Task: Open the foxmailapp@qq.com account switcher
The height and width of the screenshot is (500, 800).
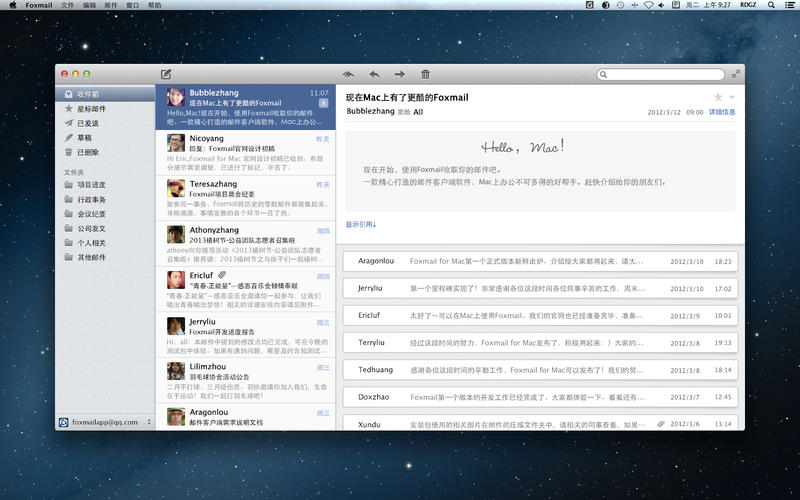Action: coord(105,422)
